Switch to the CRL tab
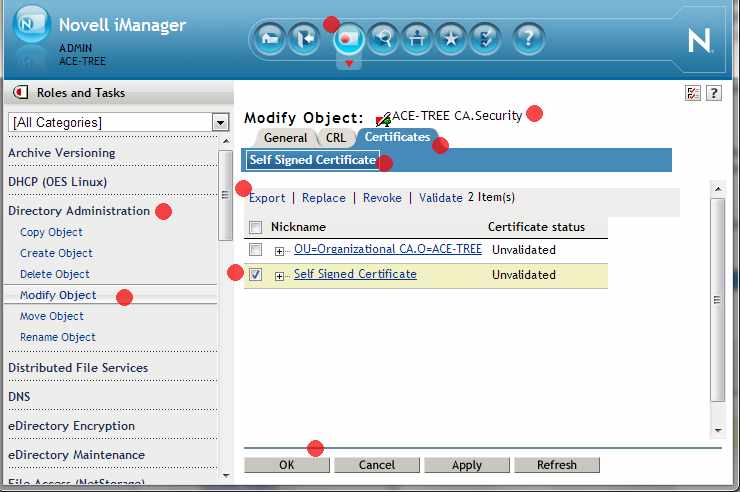The height and width of the screenshot is (492, 740). click(x=336, y=138)
